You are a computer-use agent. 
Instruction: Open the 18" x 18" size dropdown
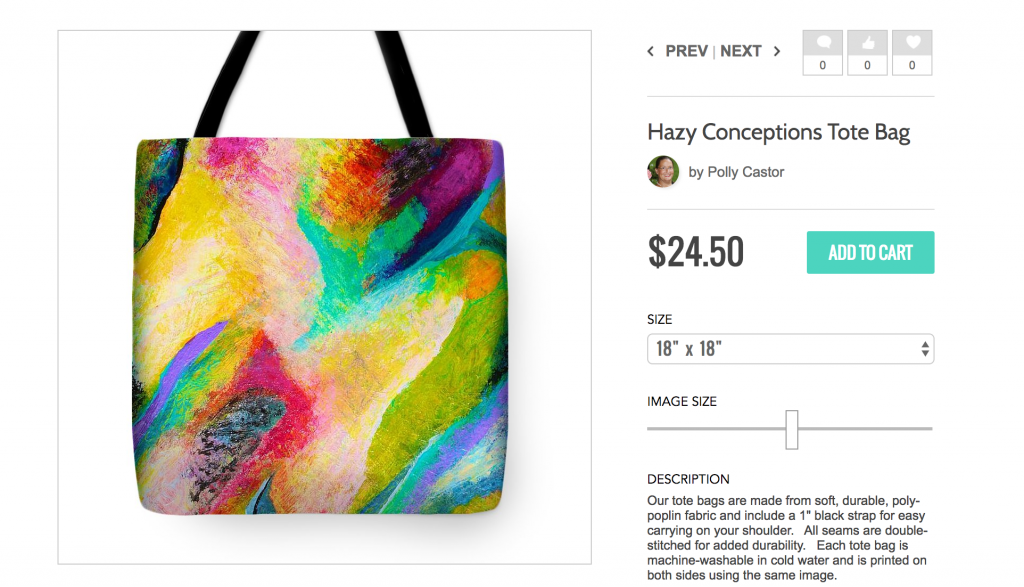click(x=790, y=349)
